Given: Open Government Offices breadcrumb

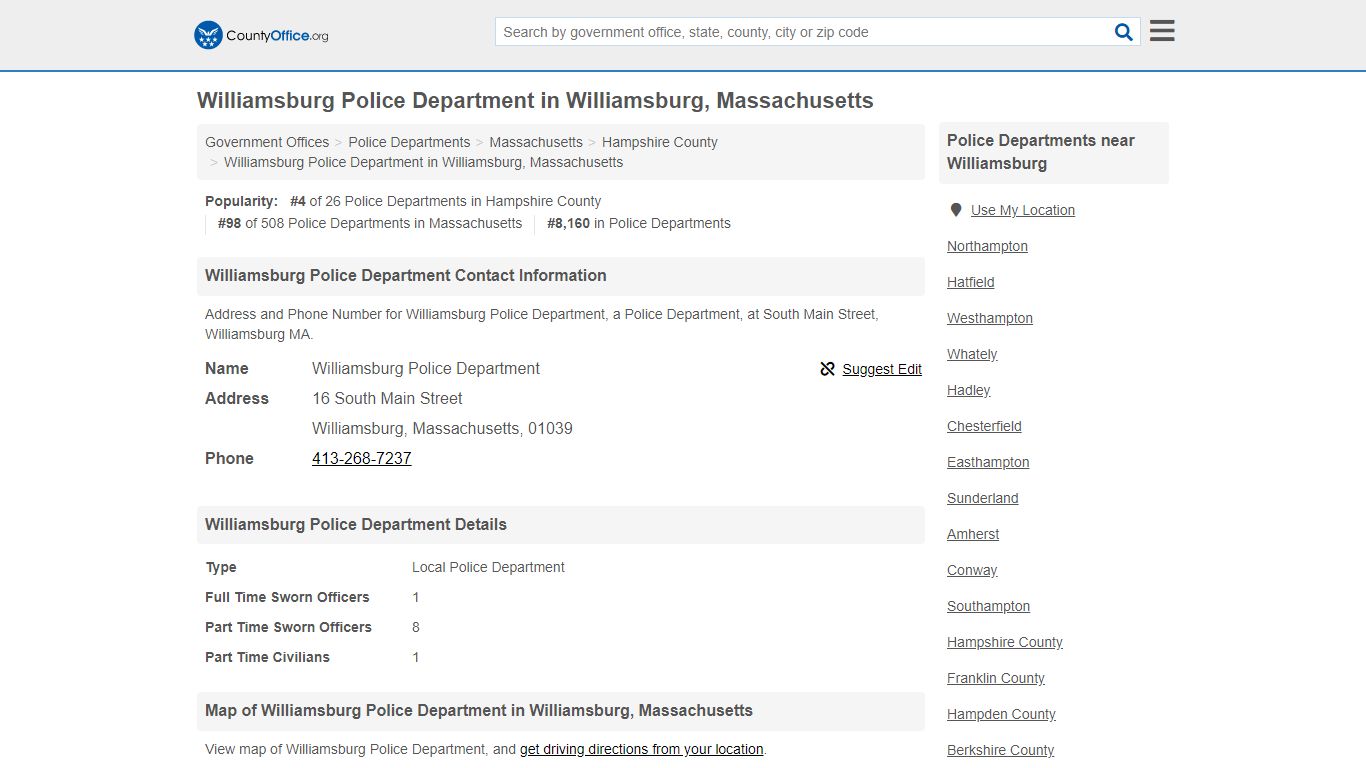Looking at the screenshot, I should [267, 142].
